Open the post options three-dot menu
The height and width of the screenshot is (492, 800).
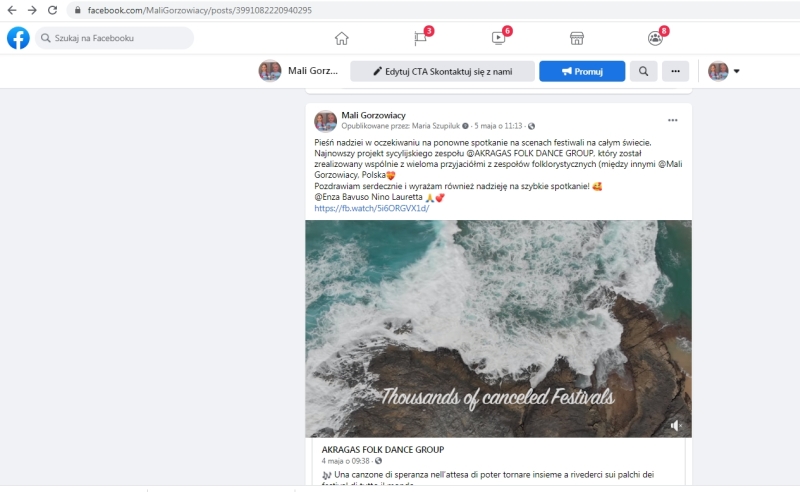point(672,120)
